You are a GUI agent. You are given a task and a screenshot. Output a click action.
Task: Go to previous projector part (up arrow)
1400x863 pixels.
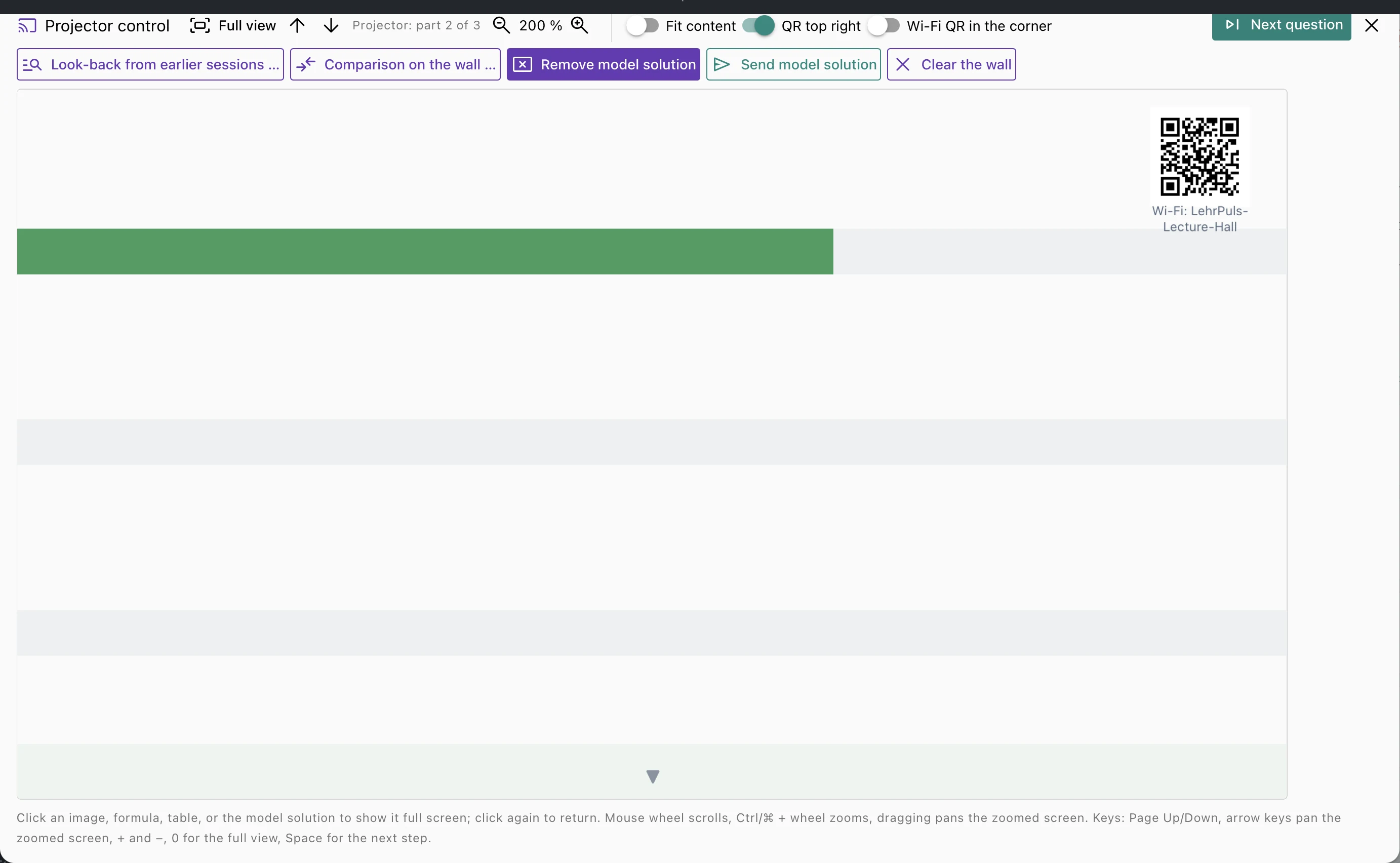[297, 26]
